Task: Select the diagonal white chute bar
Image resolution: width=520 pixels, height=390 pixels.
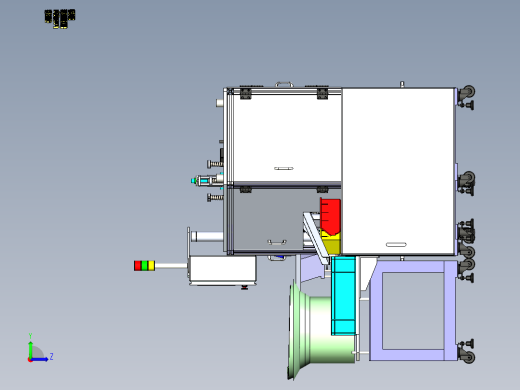Action: pyautogui.click(x=316, y=238)
